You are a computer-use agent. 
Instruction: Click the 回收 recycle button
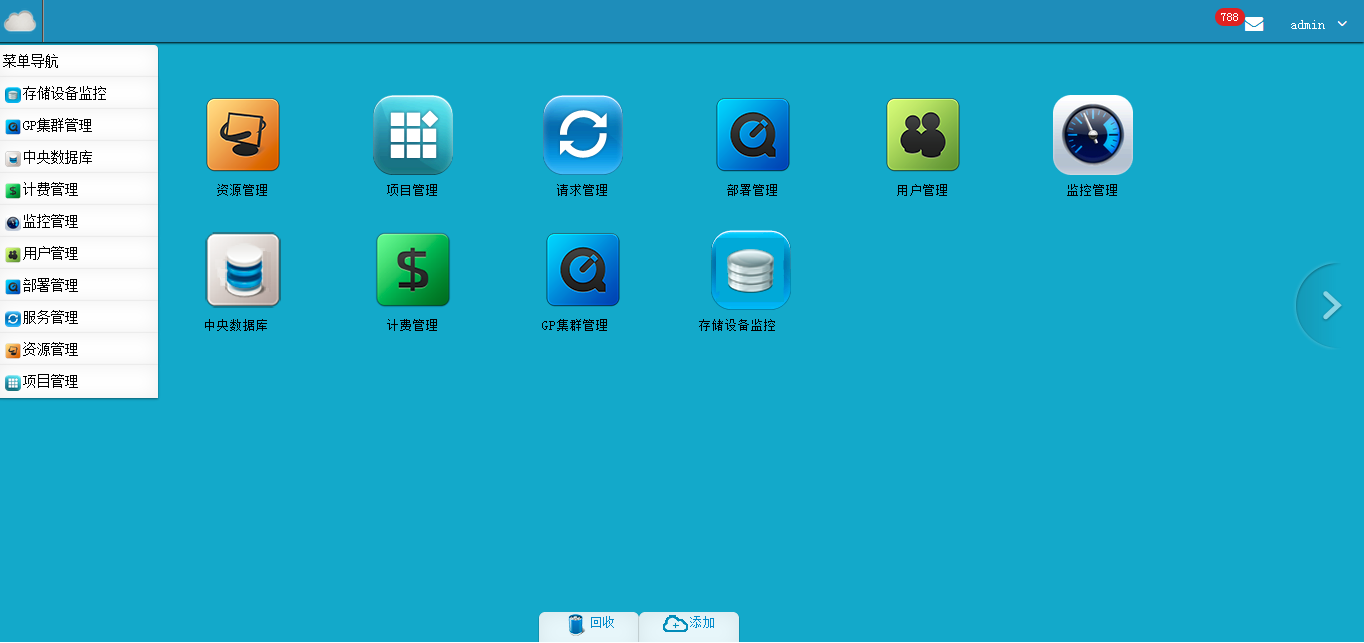[x=589, y=624]
